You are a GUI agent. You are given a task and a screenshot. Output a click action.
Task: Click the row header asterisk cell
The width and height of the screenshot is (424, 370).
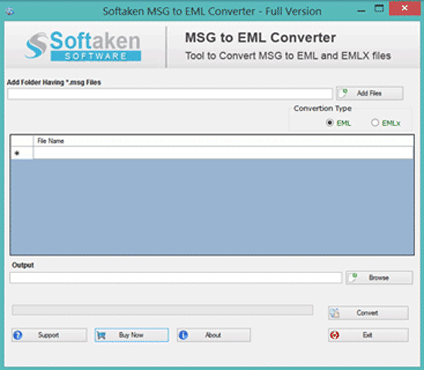tap(22, 153)
